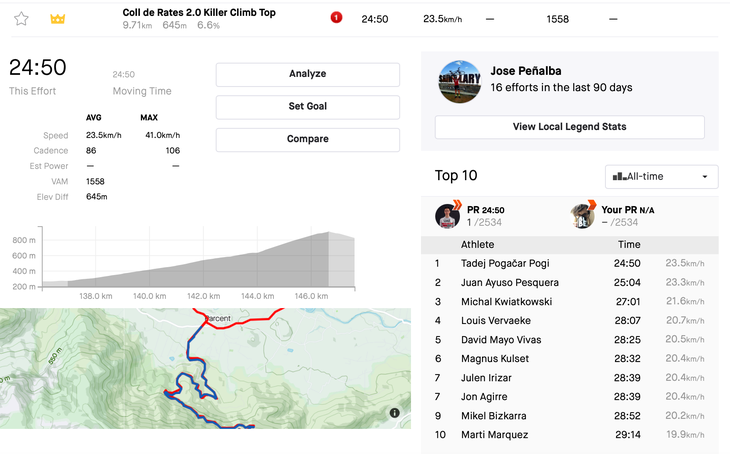Viewport: 730px width, 454px height.
Task: Click the elevation profile chart
Action: point(200,260)
